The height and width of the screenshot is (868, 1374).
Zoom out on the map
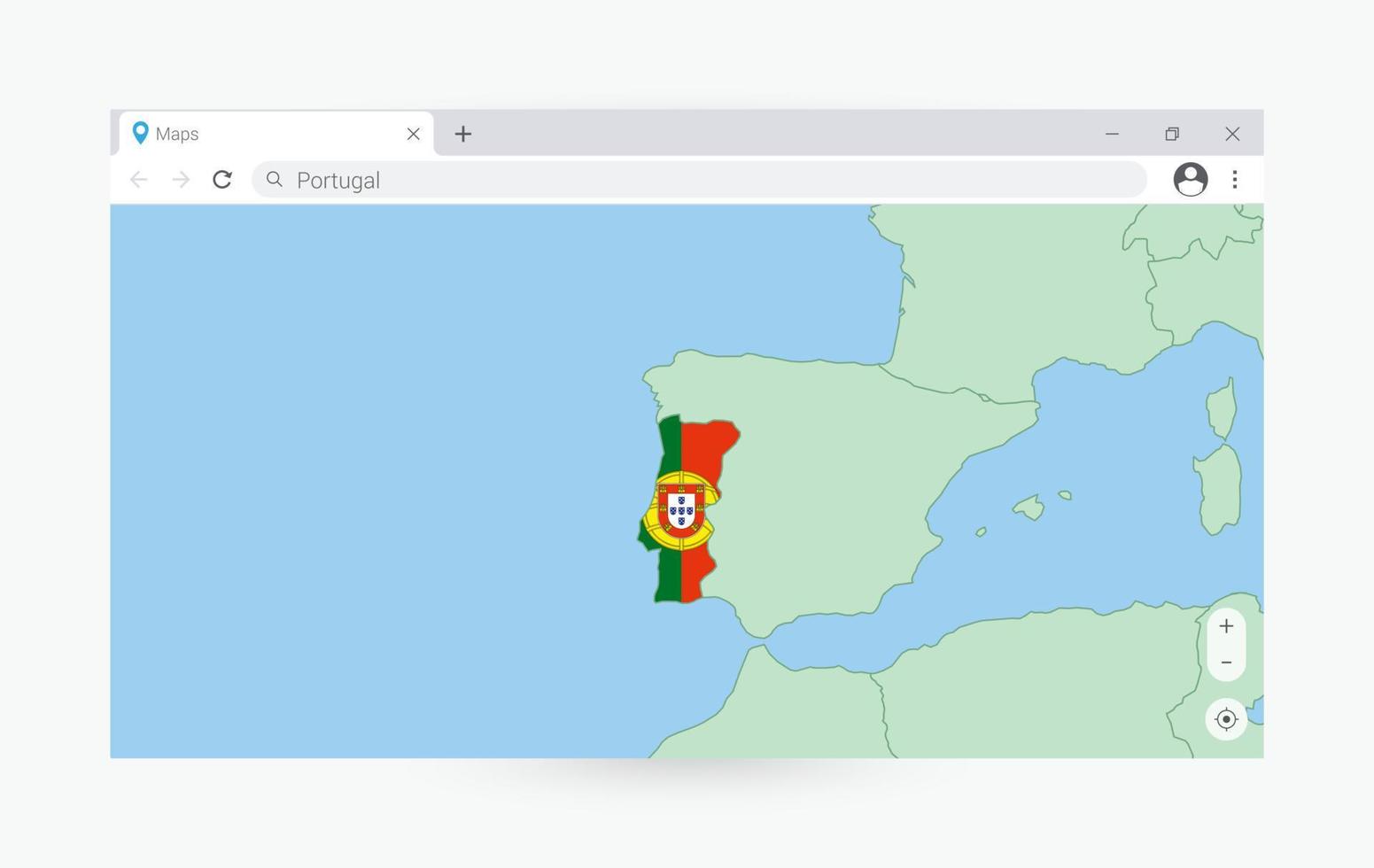tap(1226, 663)
